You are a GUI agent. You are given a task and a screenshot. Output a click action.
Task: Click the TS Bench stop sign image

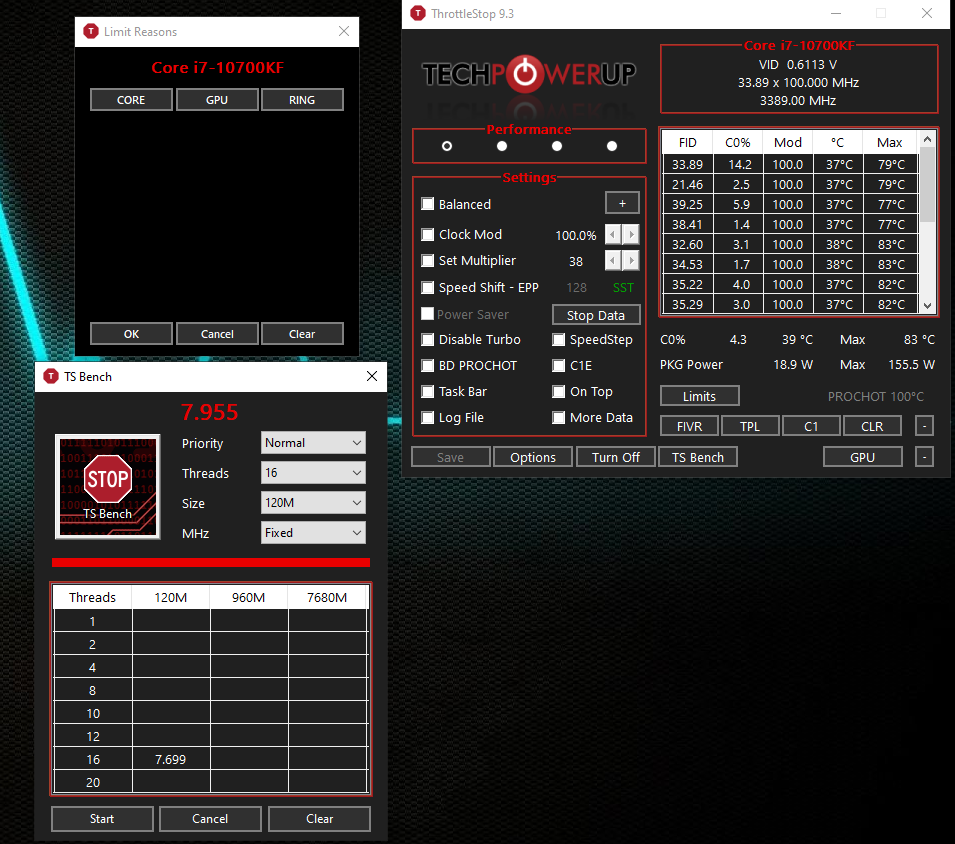point(108,487)
